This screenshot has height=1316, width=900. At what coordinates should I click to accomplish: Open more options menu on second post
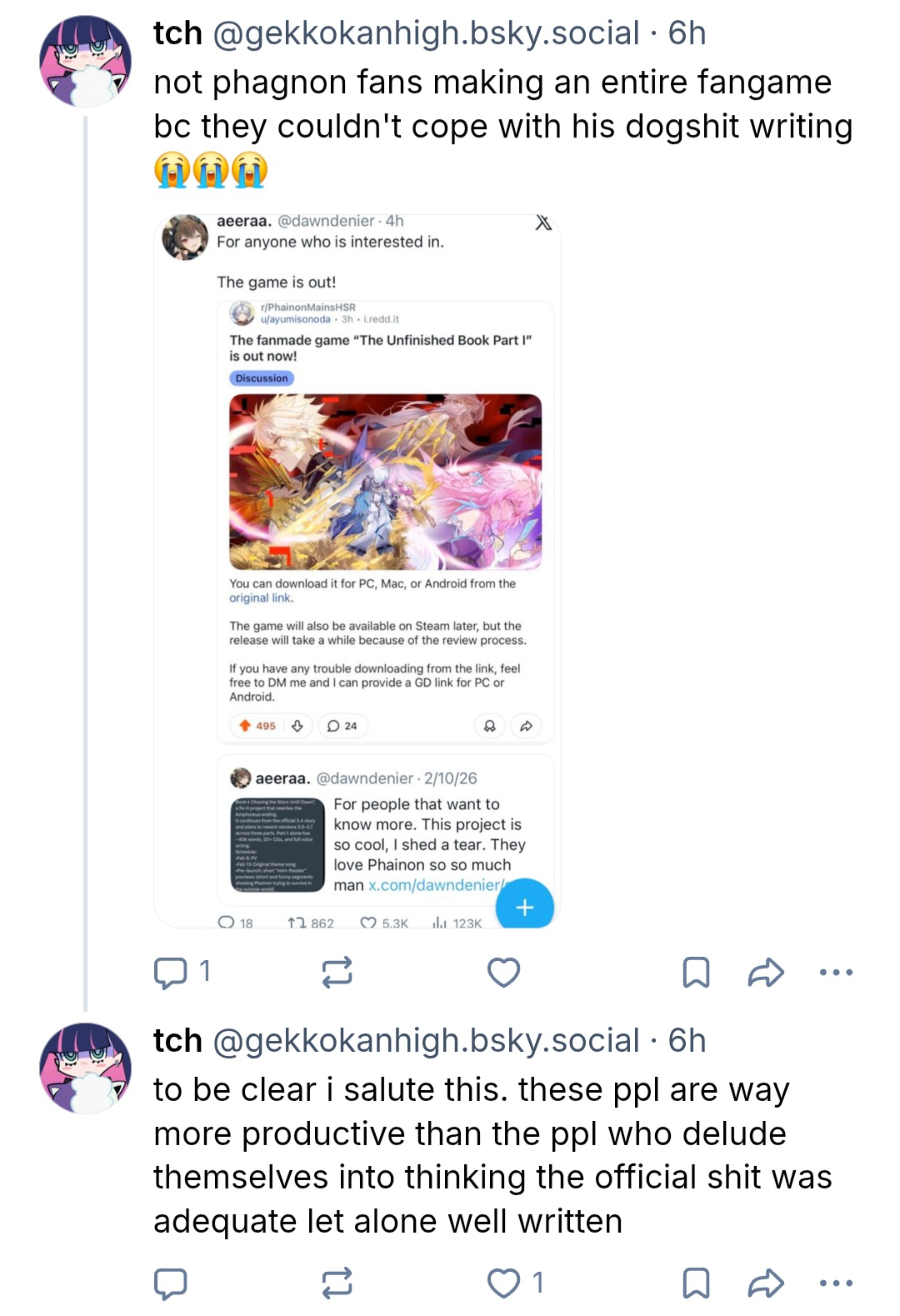pyautogui.click(x=836, y=1283)
